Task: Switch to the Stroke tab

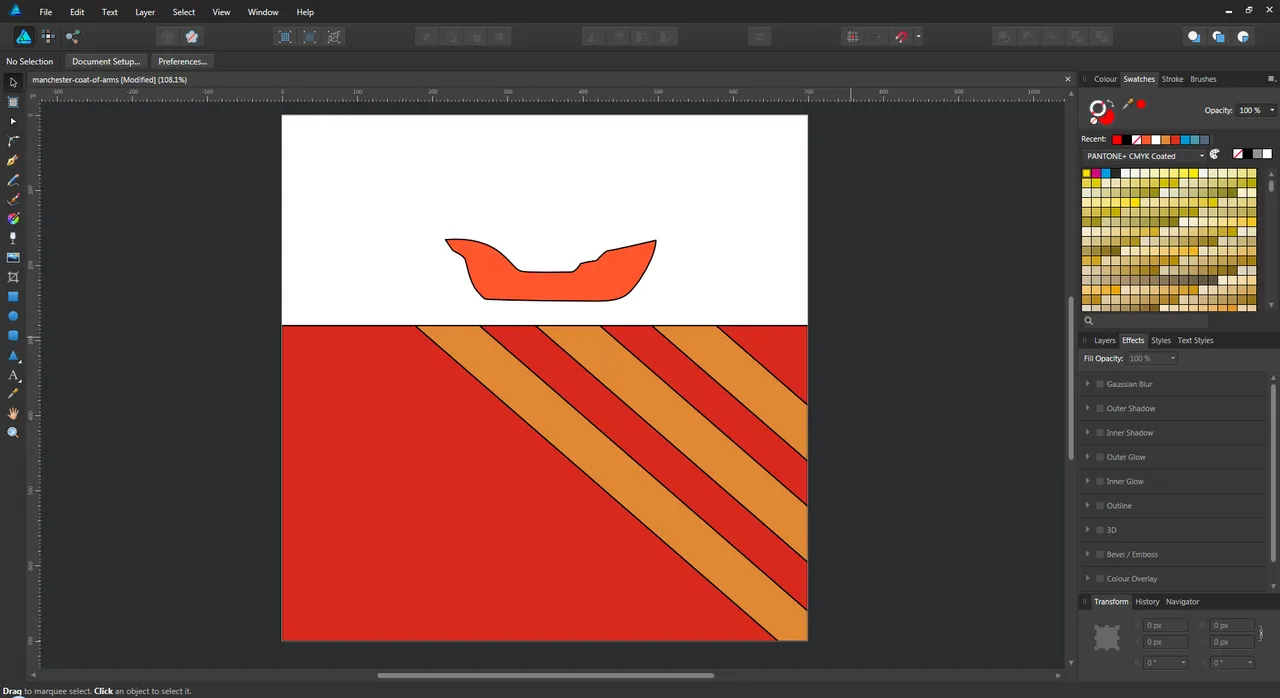Action: 1172,79
